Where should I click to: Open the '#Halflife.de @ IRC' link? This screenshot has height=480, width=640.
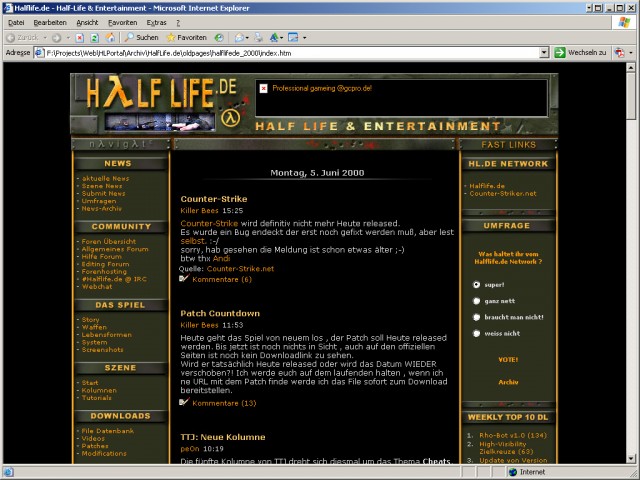[114, 279]
